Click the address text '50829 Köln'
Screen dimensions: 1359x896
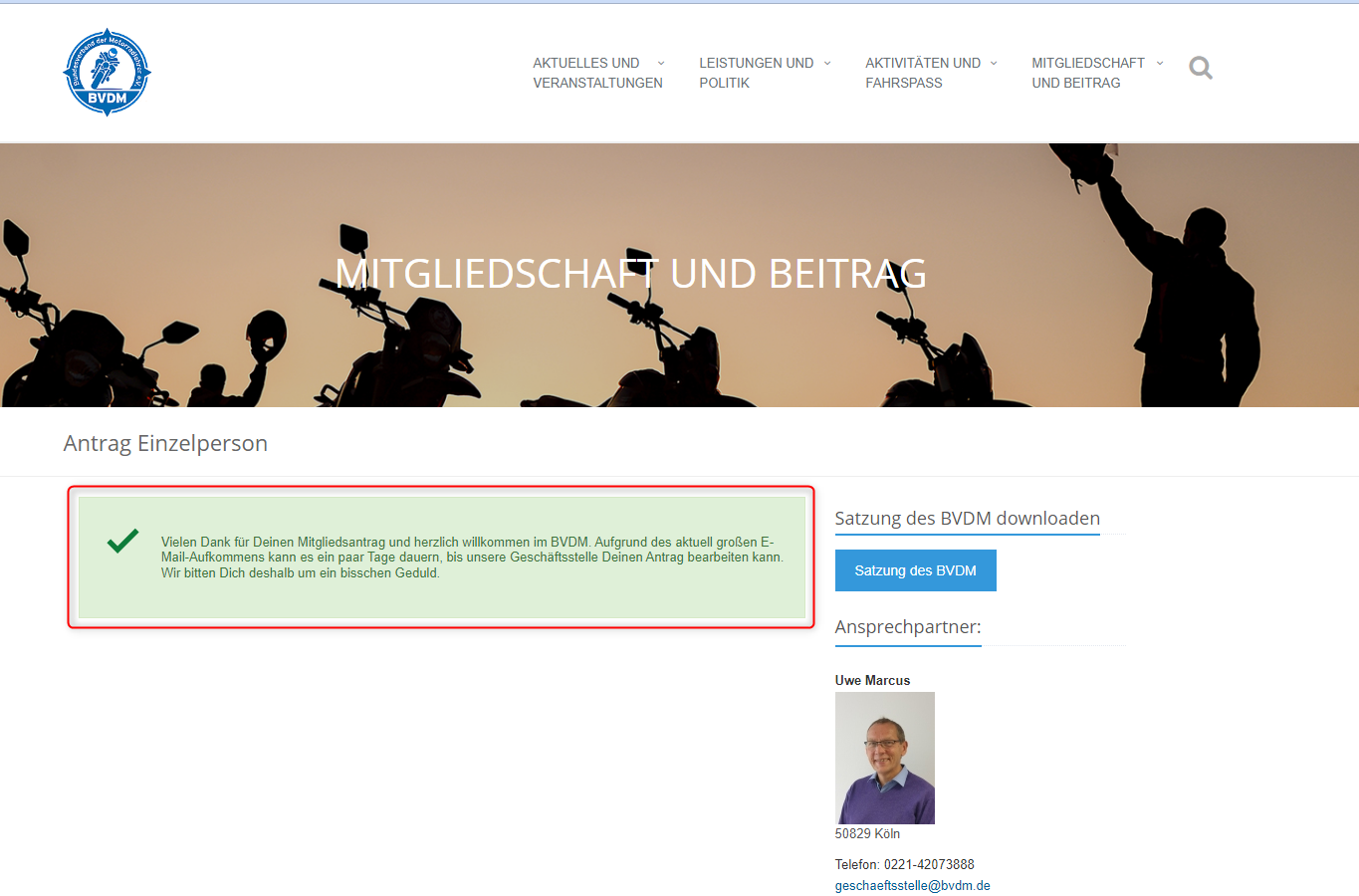[867, 833]
